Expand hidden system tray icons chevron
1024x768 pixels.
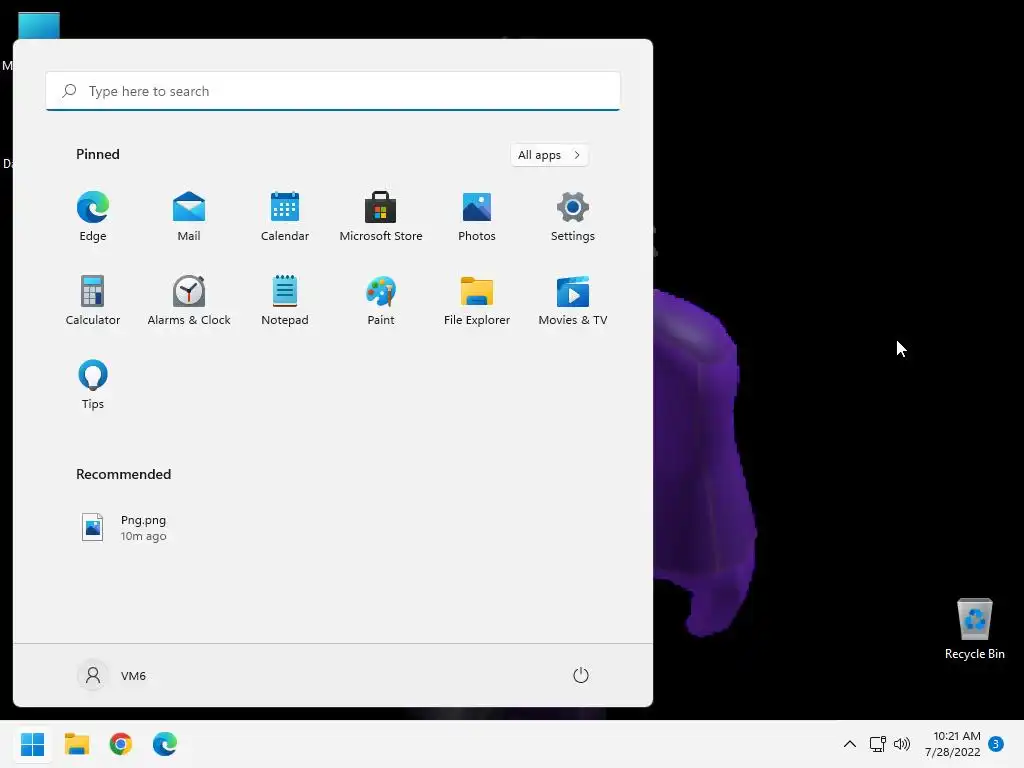(x=850, y=744)
